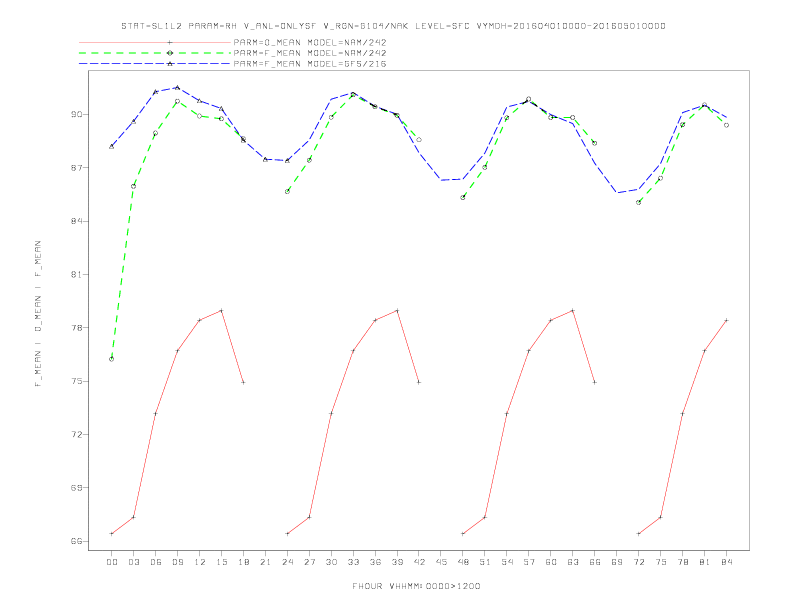The height and width of the screenshot is (612, 792).
Task: Click x-axis tick label 00
Action: click(112, 562)
